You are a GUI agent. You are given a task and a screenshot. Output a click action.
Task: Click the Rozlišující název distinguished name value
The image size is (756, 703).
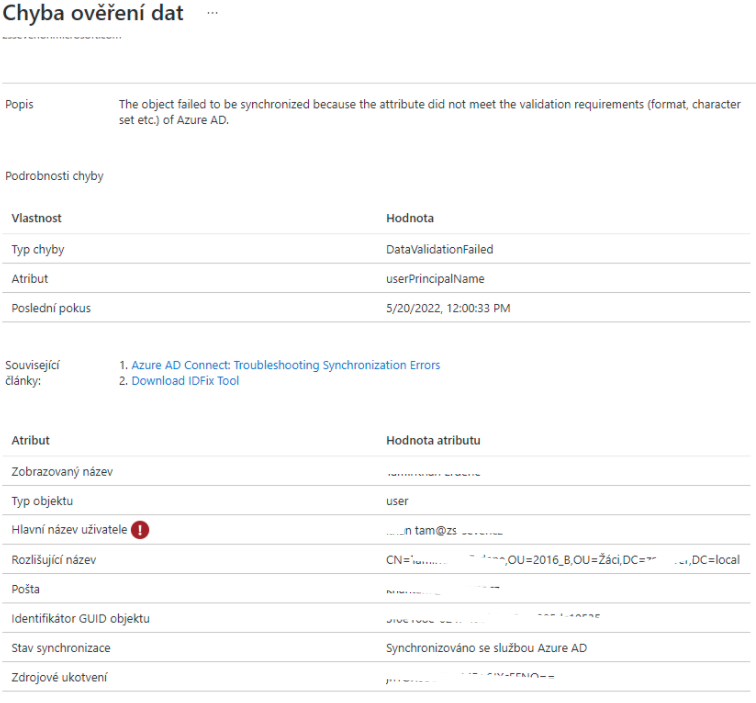tap(562, 560)
